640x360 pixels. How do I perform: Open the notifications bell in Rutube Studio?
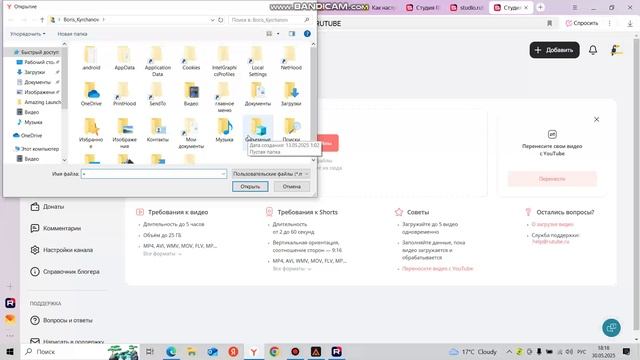click(x=593, y=50)
